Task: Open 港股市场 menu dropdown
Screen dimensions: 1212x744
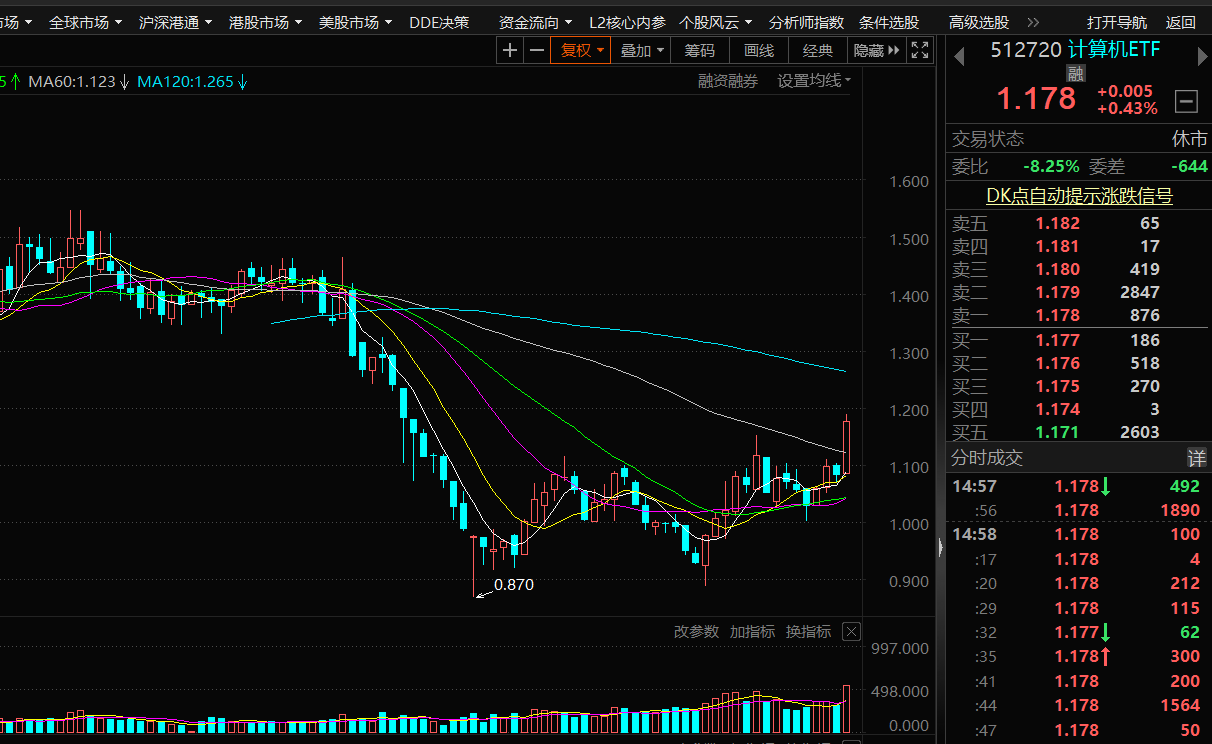Action: tap(266, 22)
